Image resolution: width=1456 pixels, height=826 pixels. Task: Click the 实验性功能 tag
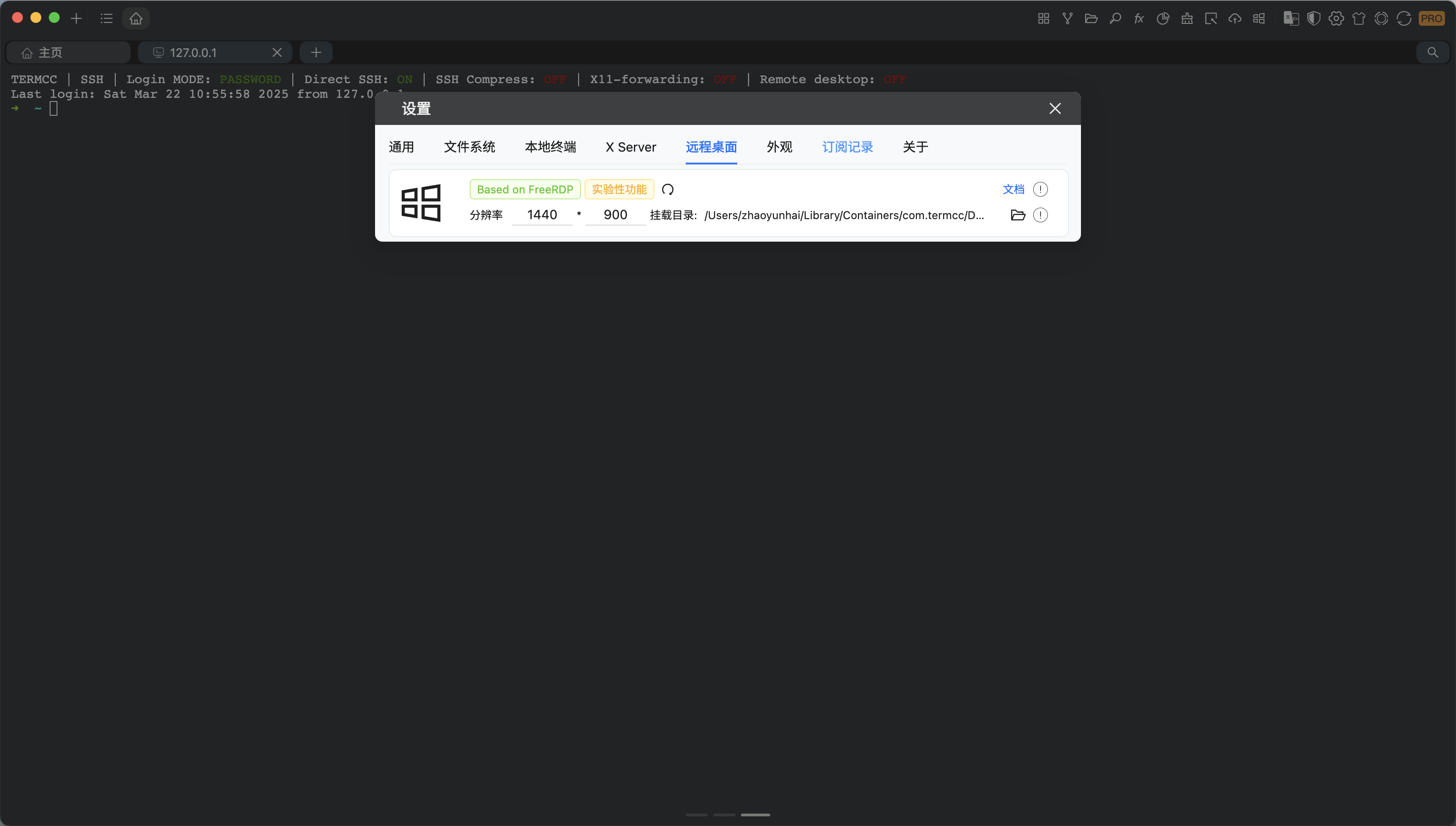(x=619, y=189)
